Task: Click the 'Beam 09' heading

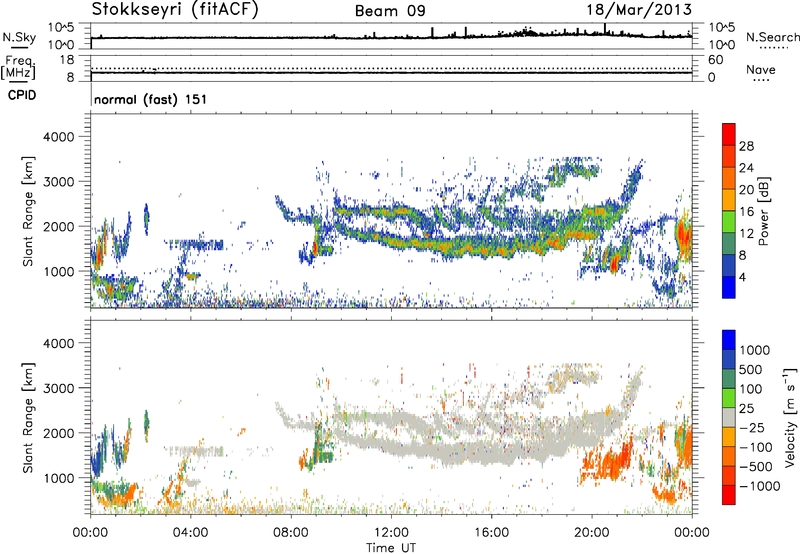Action: (x=390, y=11)
